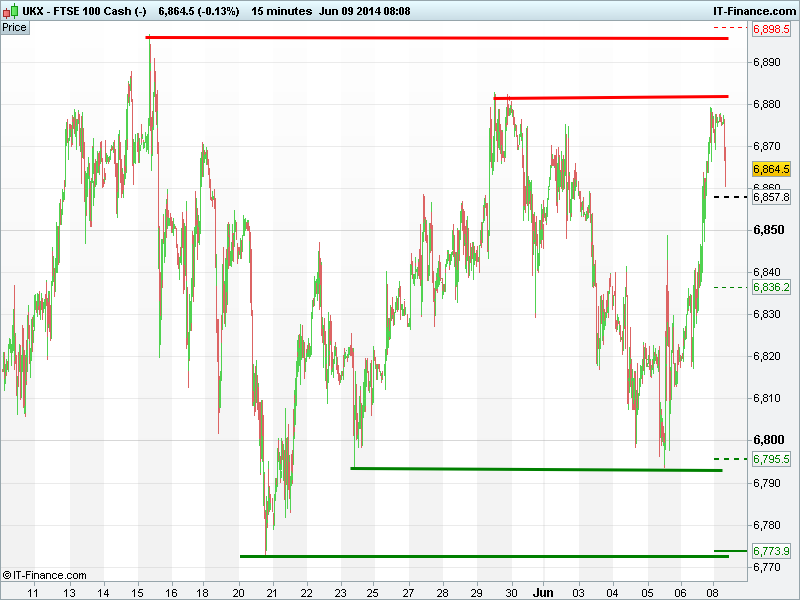Click the 6,770 axis price
Screen dimensions: 800x600
pos(767,567)
